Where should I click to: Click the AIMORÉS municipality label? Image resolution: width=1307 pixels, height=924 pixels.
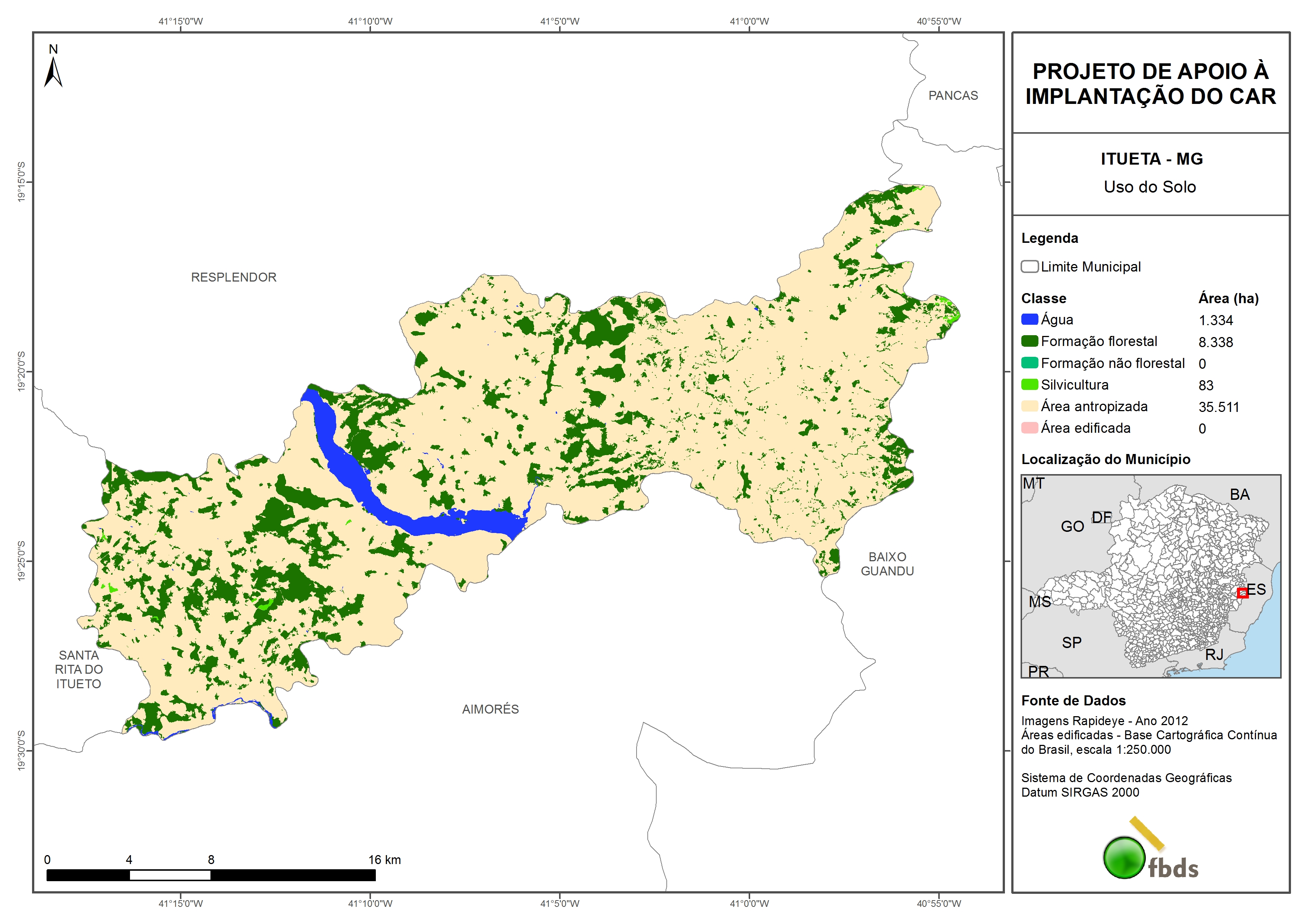(x=490, y=709)
